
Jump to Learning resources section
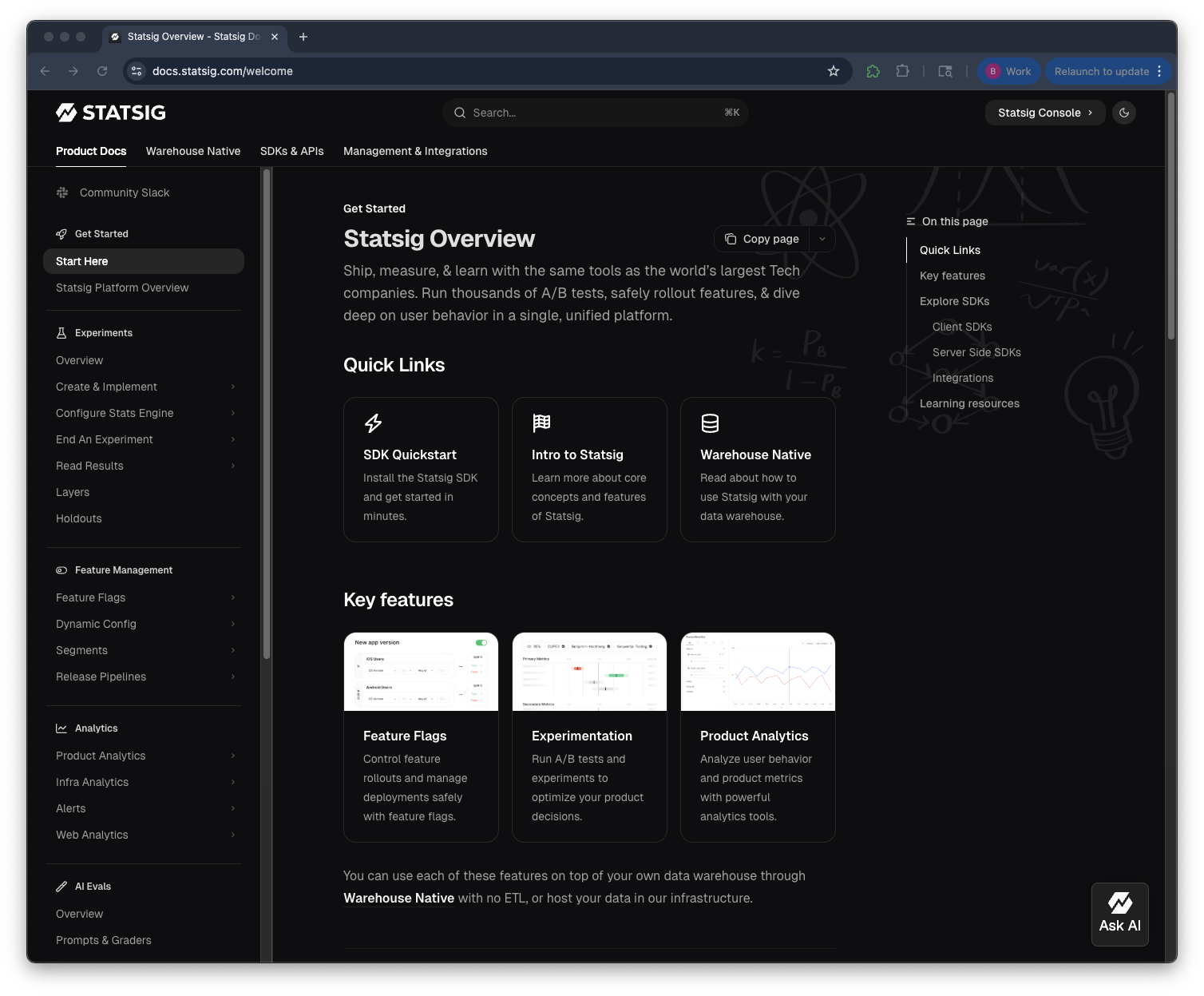(x=969, y=403)
